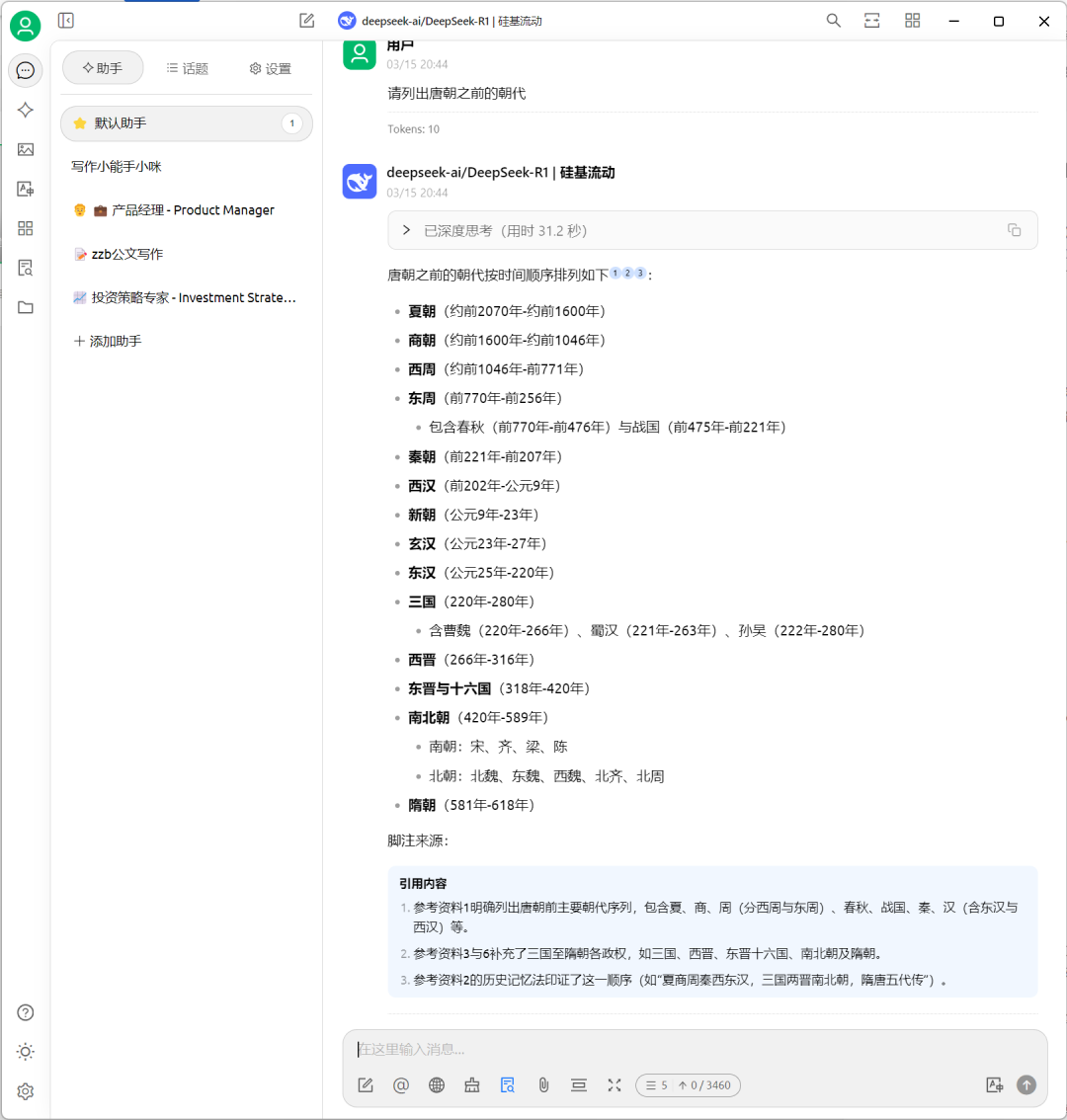
Task: Open the Mini Apps grid panel
Action: 25,228
